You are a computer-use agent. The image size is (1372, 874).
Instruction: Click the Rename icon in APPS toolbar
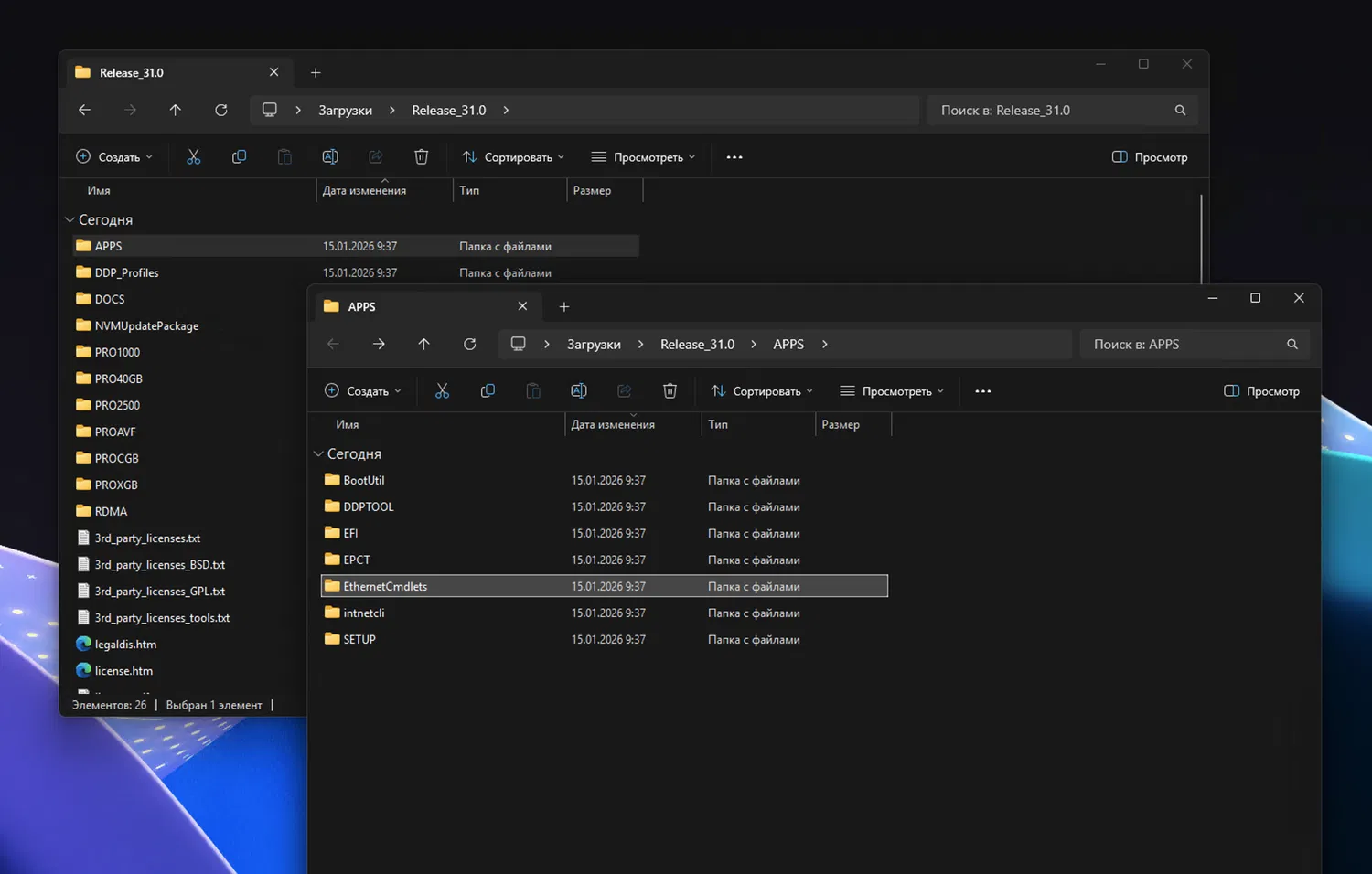tap(579, 391)
